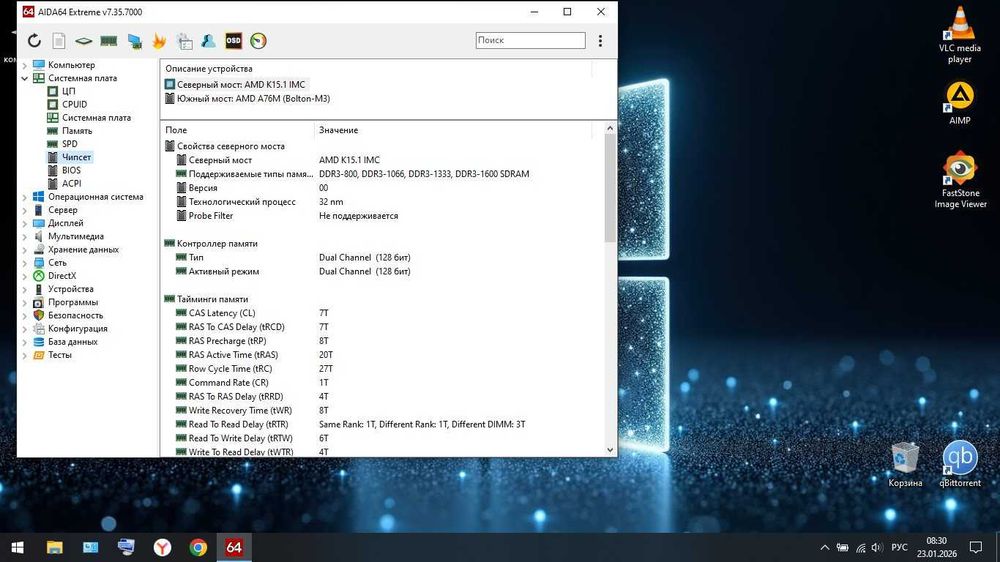
Task: Click the blue user figure toolbar icon
Action: [x=209, y=41]
